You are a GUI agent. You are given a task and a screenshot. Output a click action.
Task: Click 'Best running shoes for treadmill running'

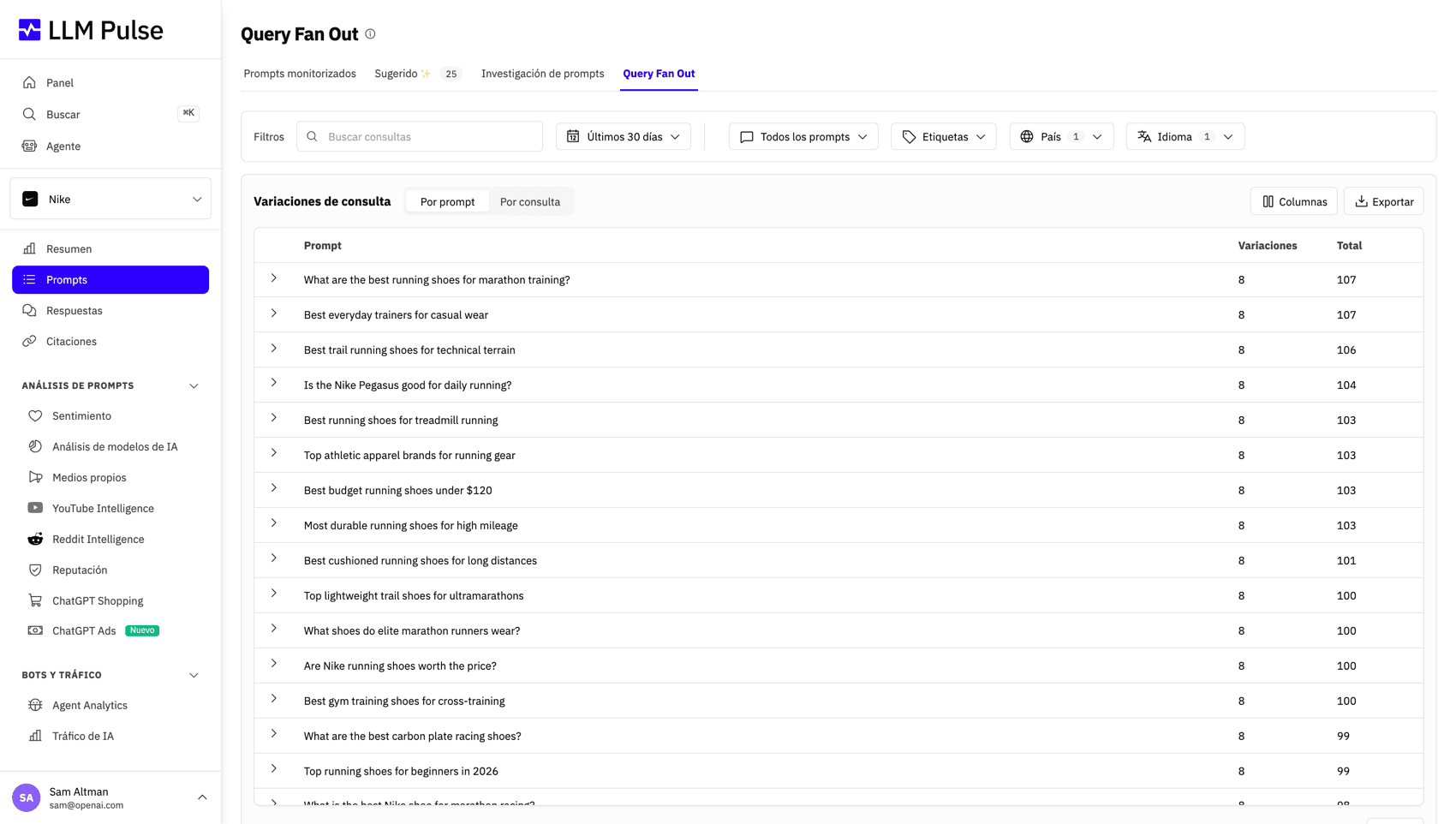[401, 420]
